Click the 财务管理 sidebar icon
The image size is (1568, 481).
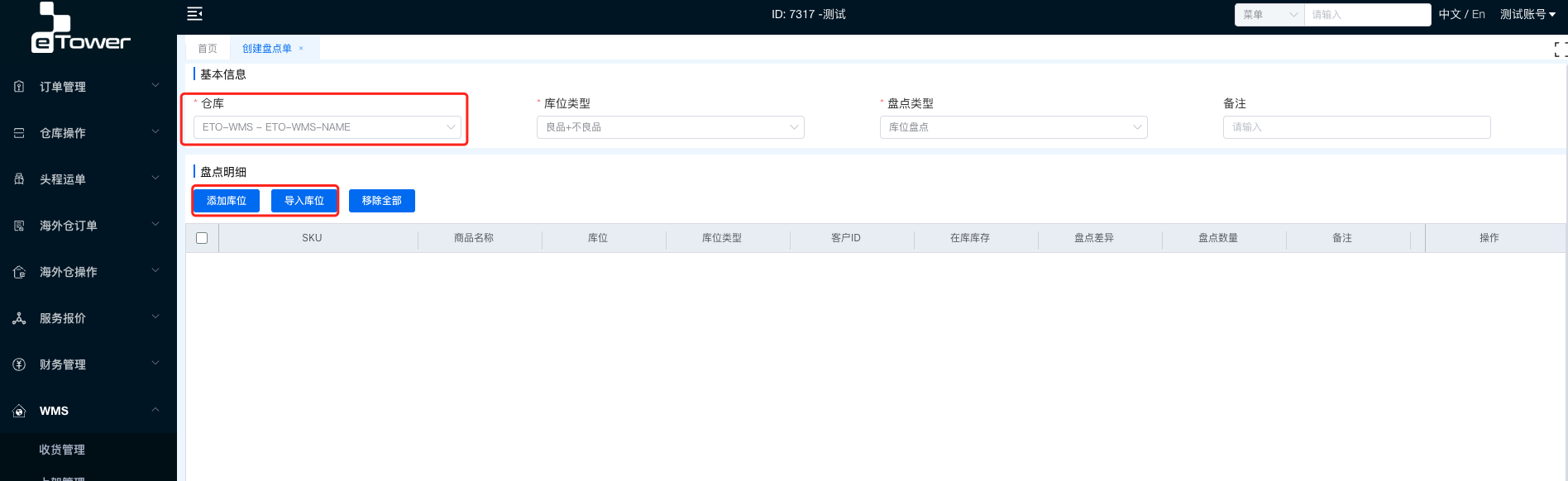(19, 364)
